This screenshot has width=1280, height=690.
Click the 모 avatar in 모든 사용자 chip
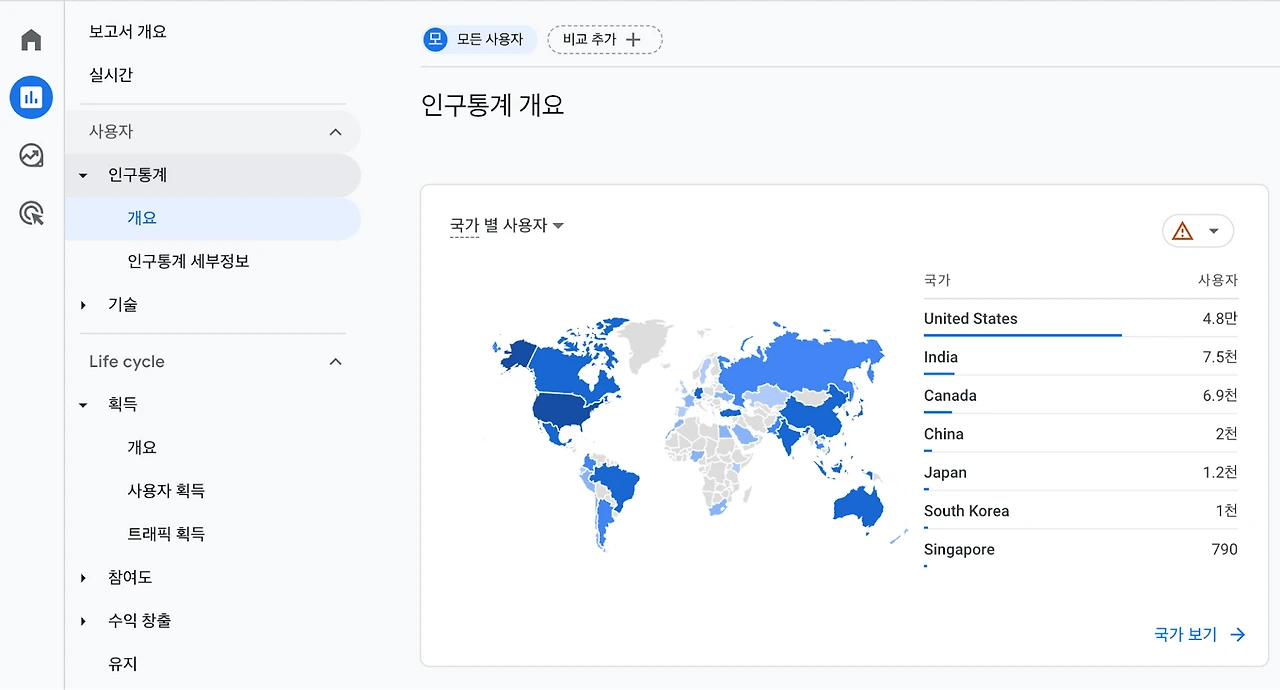click(x=435, y=40)
